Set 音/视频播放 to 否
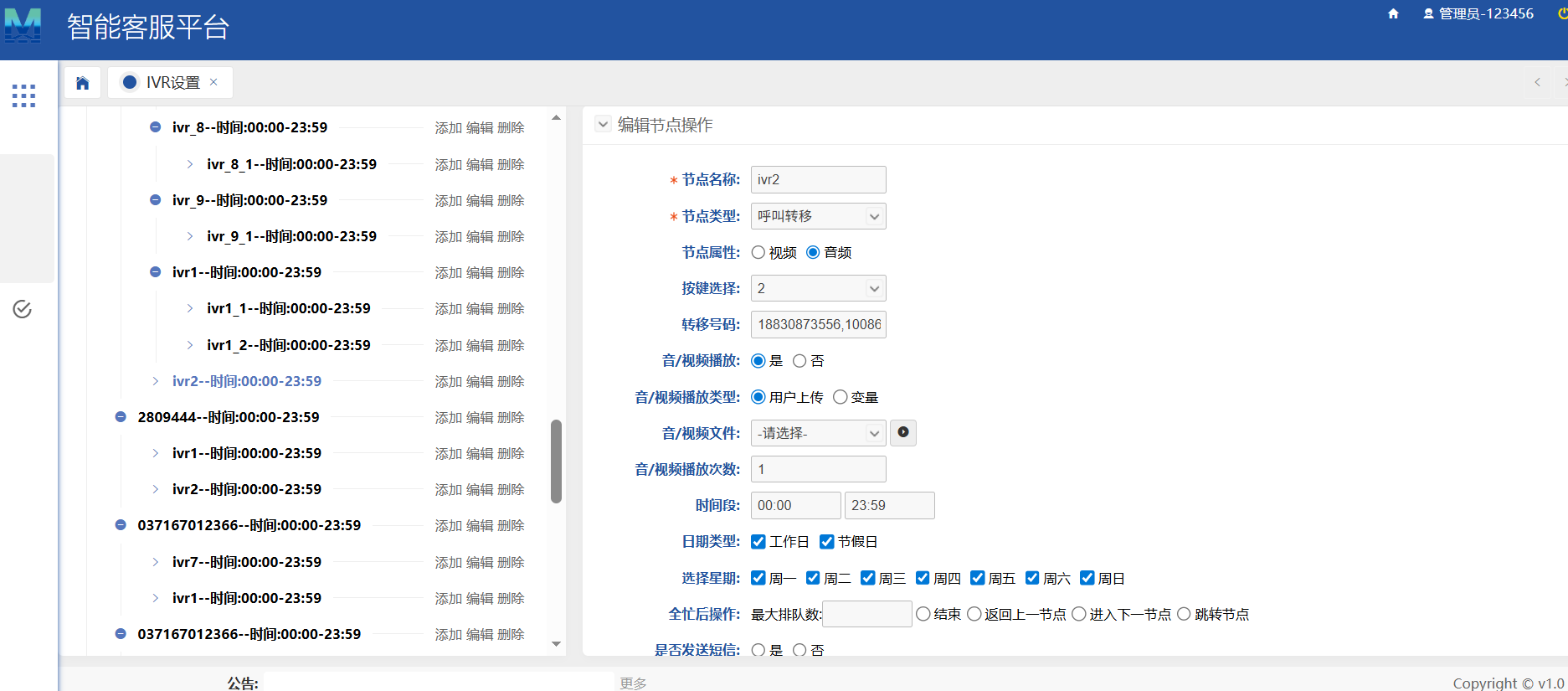The image size is (1568, 691). (799, 360)
